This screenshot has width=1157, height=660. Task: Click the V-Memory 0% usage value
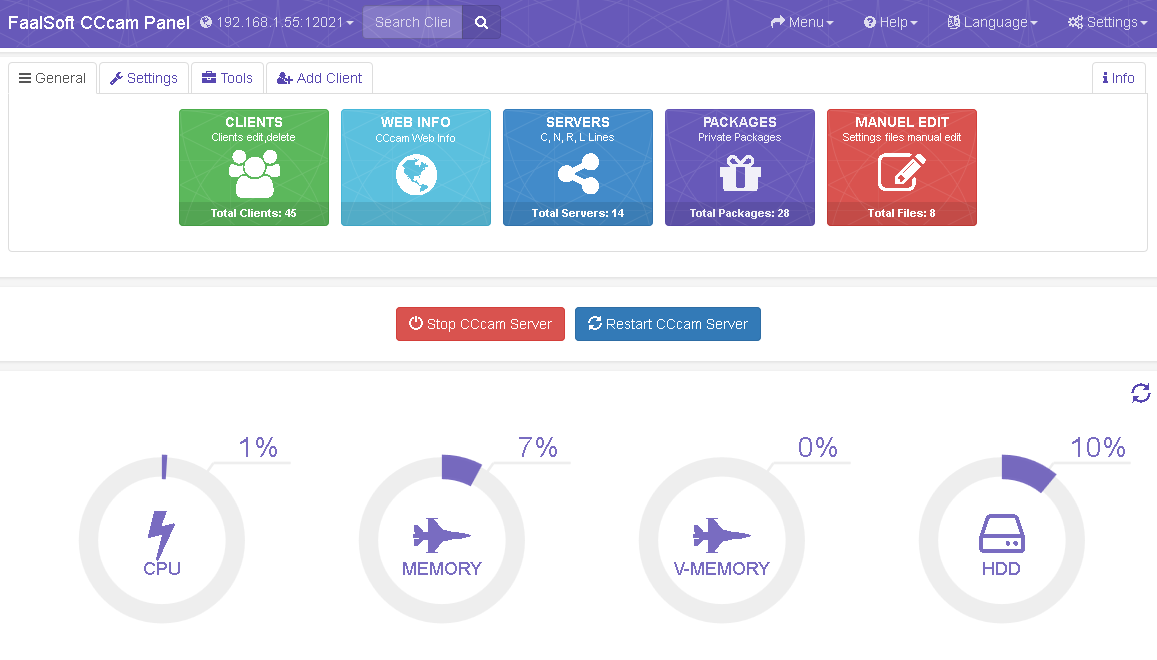coord(818,447)
